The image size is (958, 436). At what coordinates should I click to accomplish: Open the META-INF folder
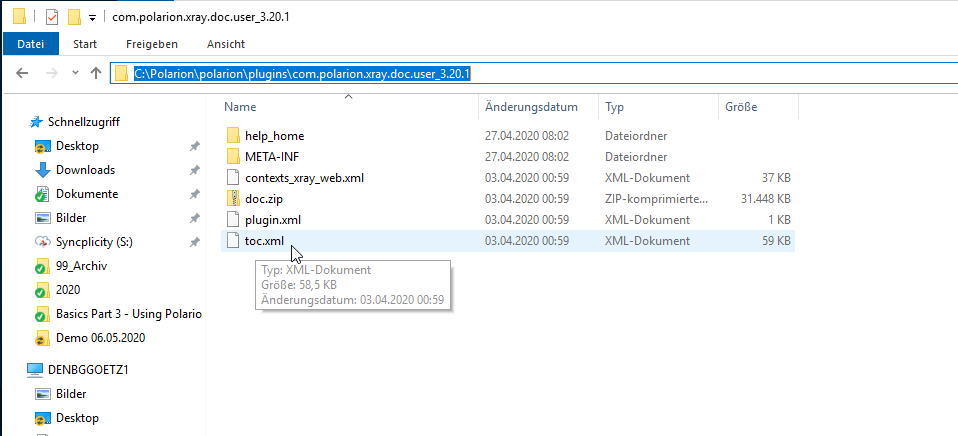tap(271, 156)
